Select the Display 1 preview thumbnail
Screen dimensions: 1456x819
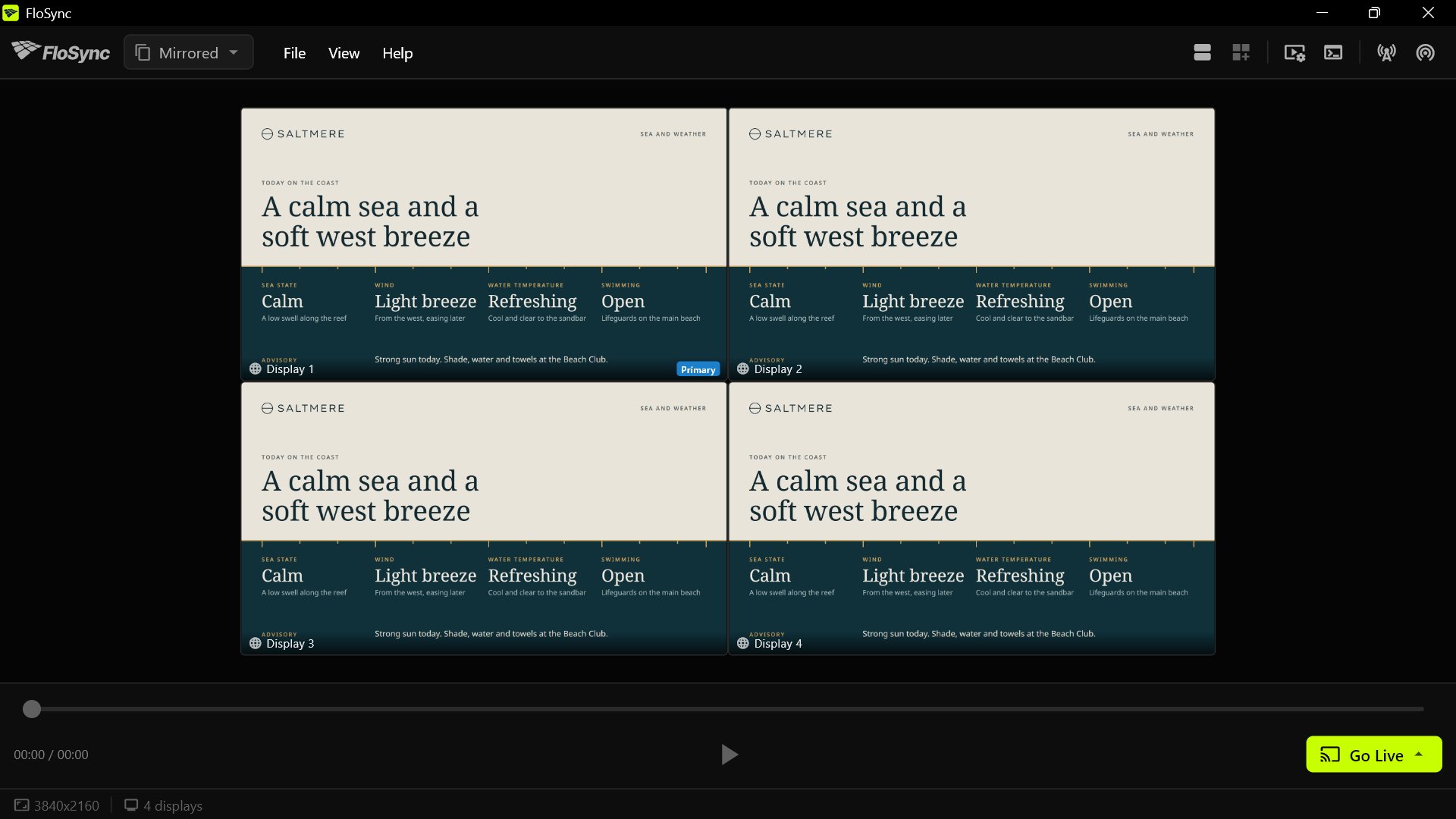point(484,243)
